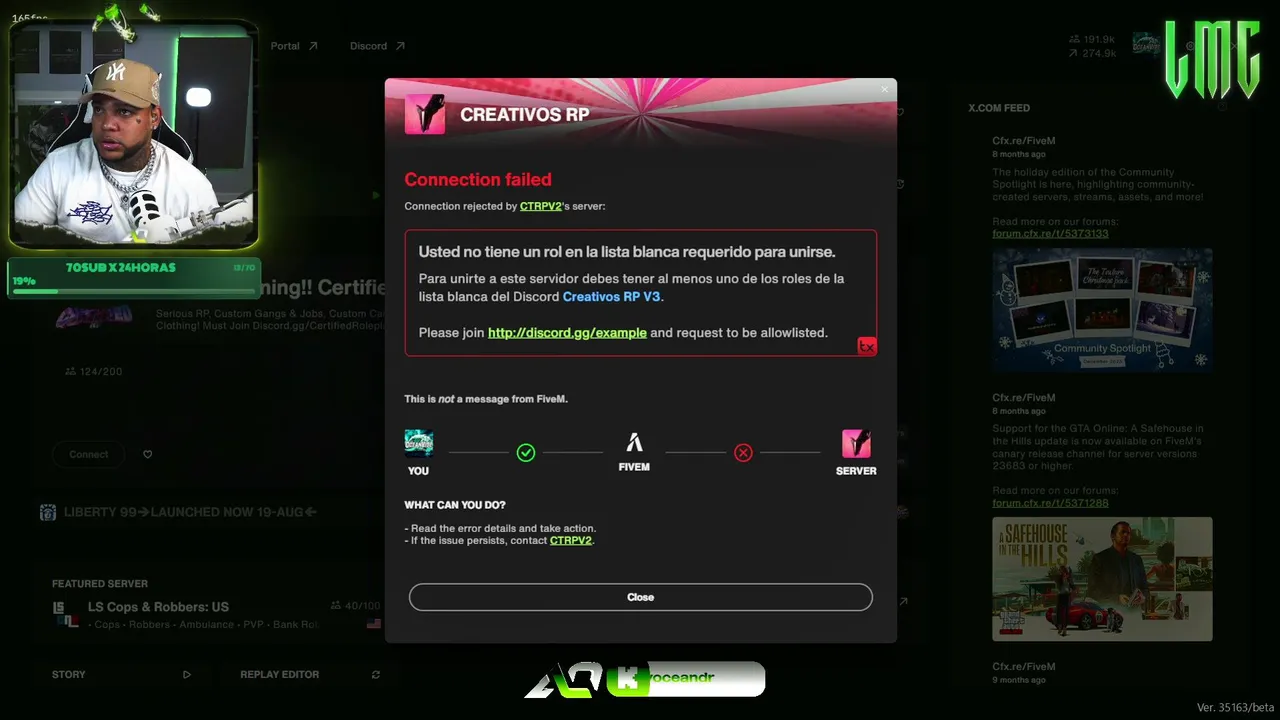Open forum link forum.cfx.re/t/5371288

point(1050,503)
